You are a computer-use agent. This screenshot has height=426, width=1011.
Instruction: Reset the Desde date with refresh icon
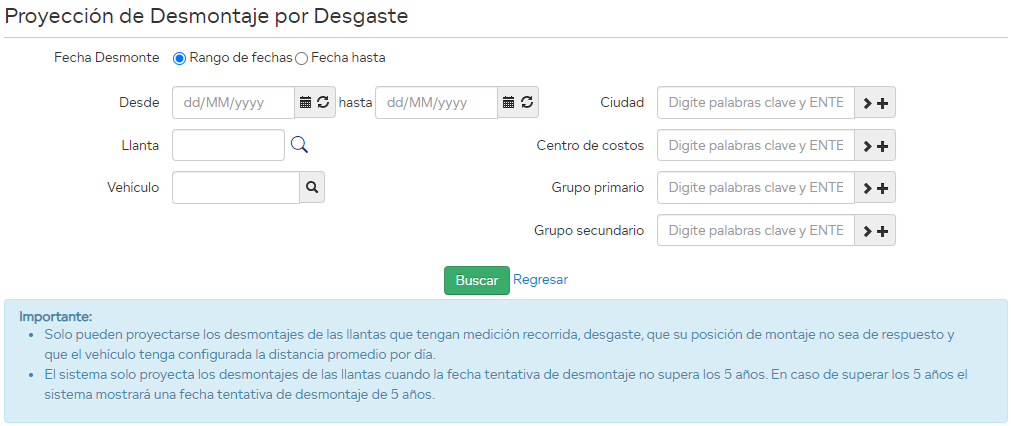(x=323, y=102)
